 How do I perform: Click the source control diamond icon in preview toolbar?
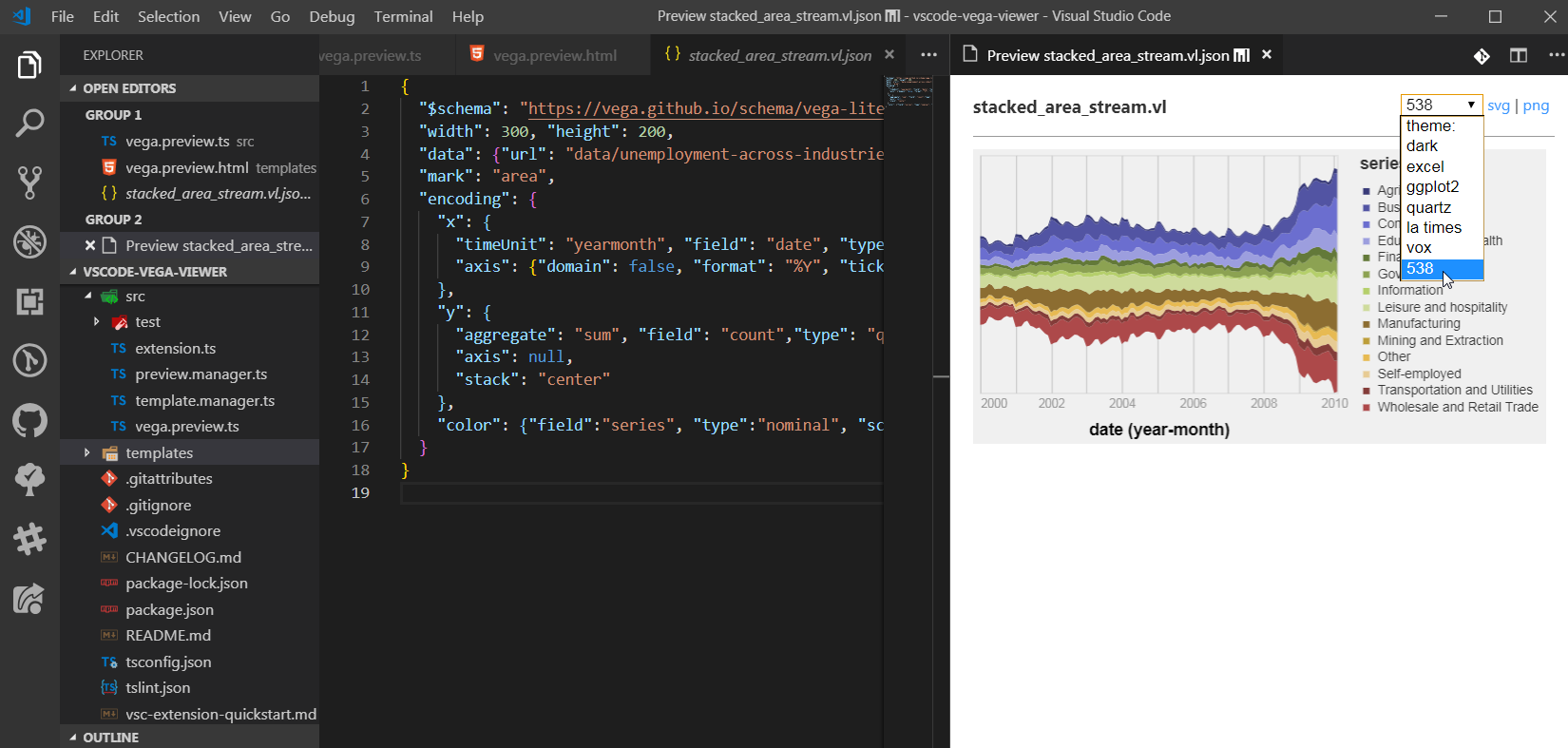click(x=1482, y=56)
